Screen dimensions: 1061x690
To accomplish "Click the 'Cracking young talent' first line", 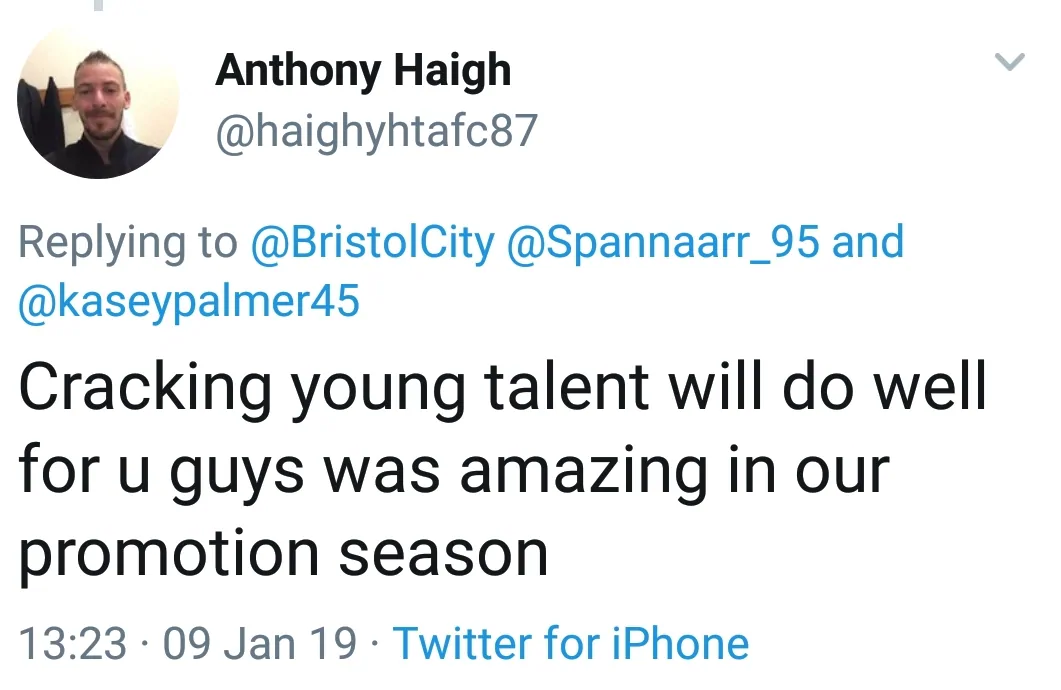I will tap(500, 390).
